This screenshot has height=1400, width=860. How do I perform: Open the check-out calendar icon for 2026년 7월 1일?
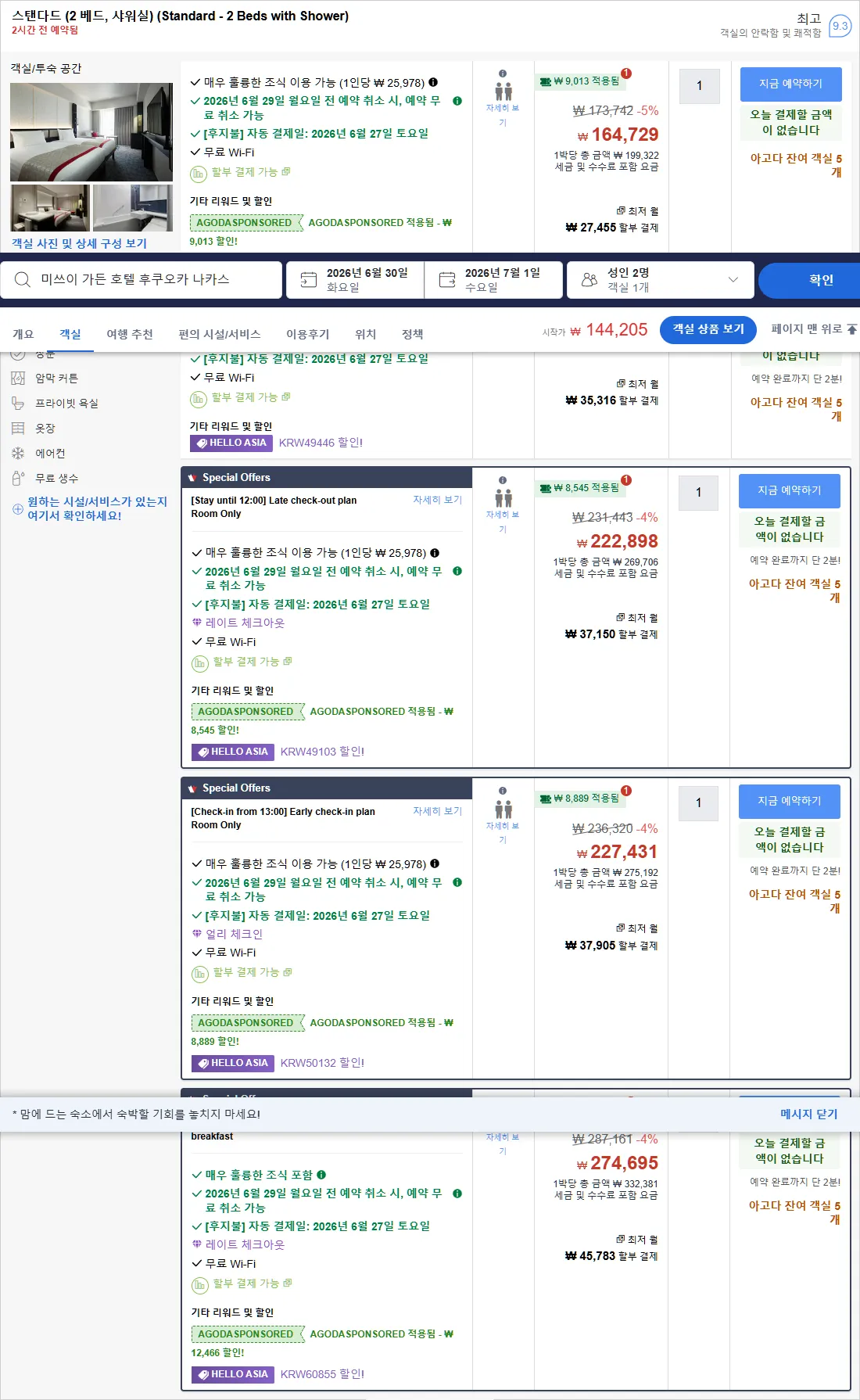(447, 280)
